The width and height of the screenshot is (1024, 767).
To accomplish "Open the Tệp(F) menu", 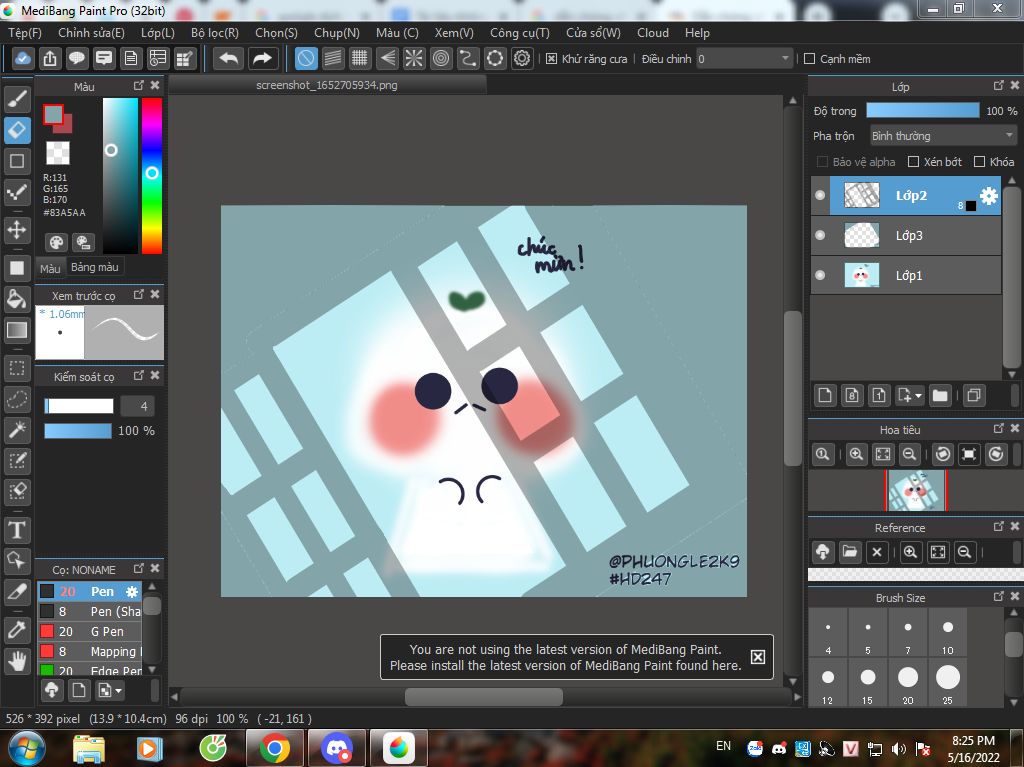I will coord(25,33).
